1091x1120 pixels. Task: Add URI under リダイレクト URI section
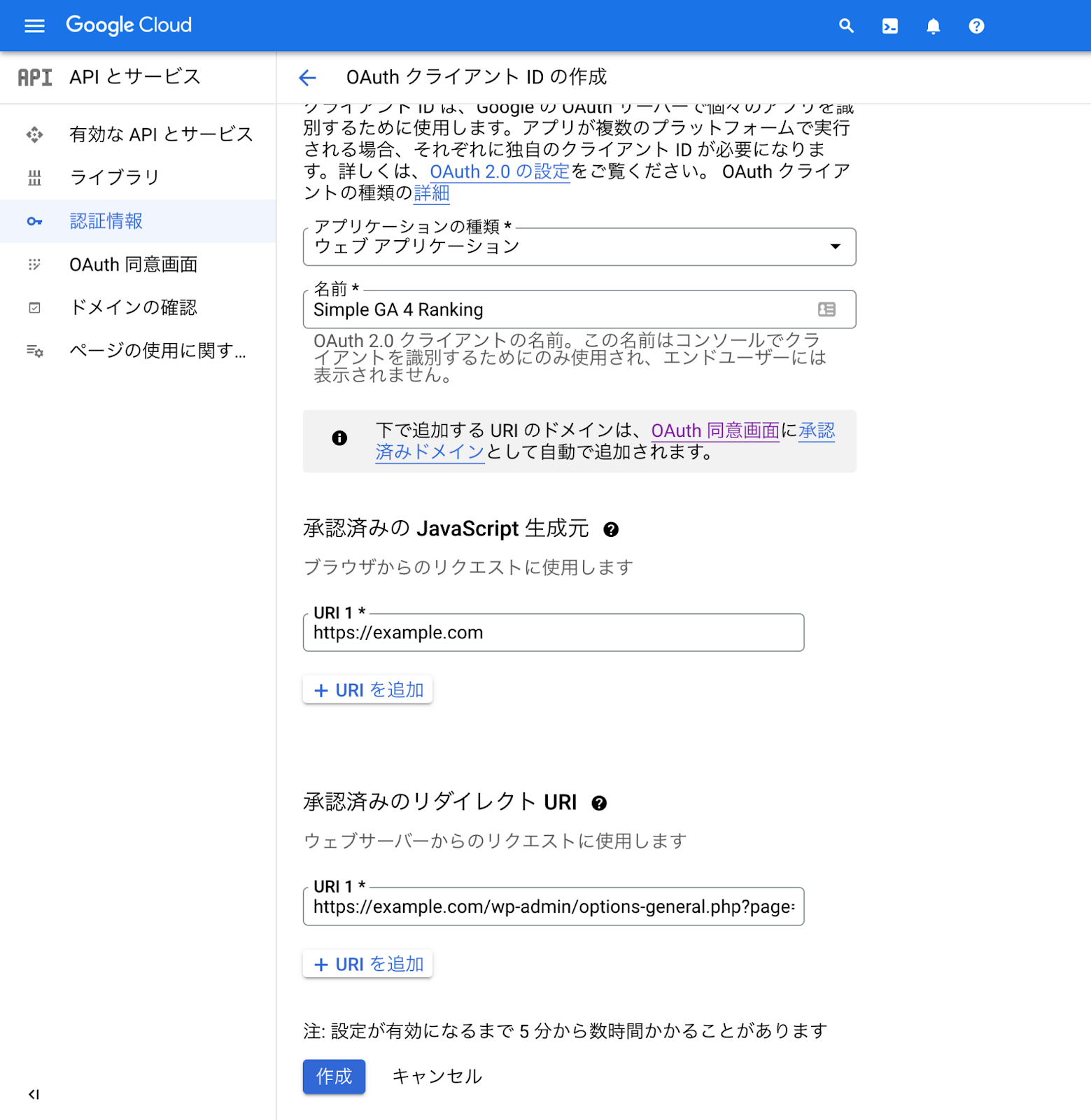[367, 964]
